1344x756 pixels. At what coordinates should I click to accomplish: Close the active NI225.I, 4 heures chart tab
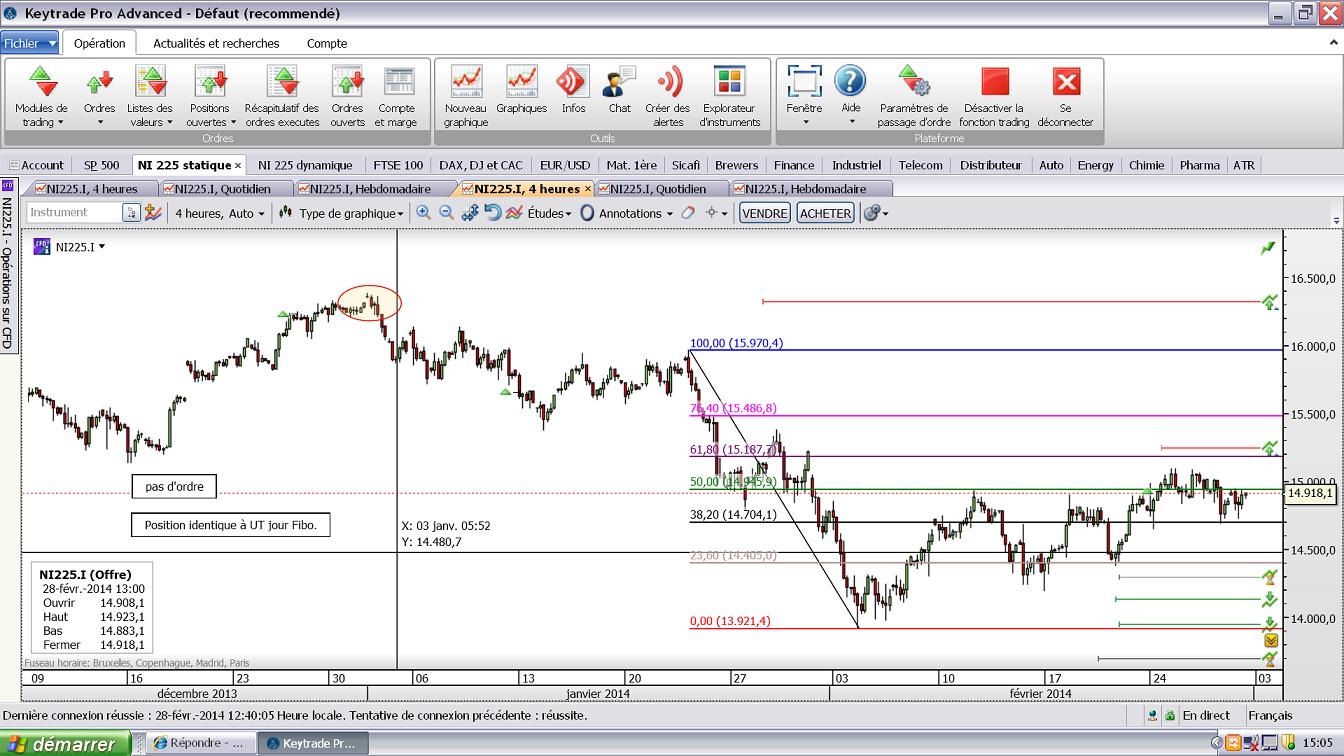coord(588,189)
